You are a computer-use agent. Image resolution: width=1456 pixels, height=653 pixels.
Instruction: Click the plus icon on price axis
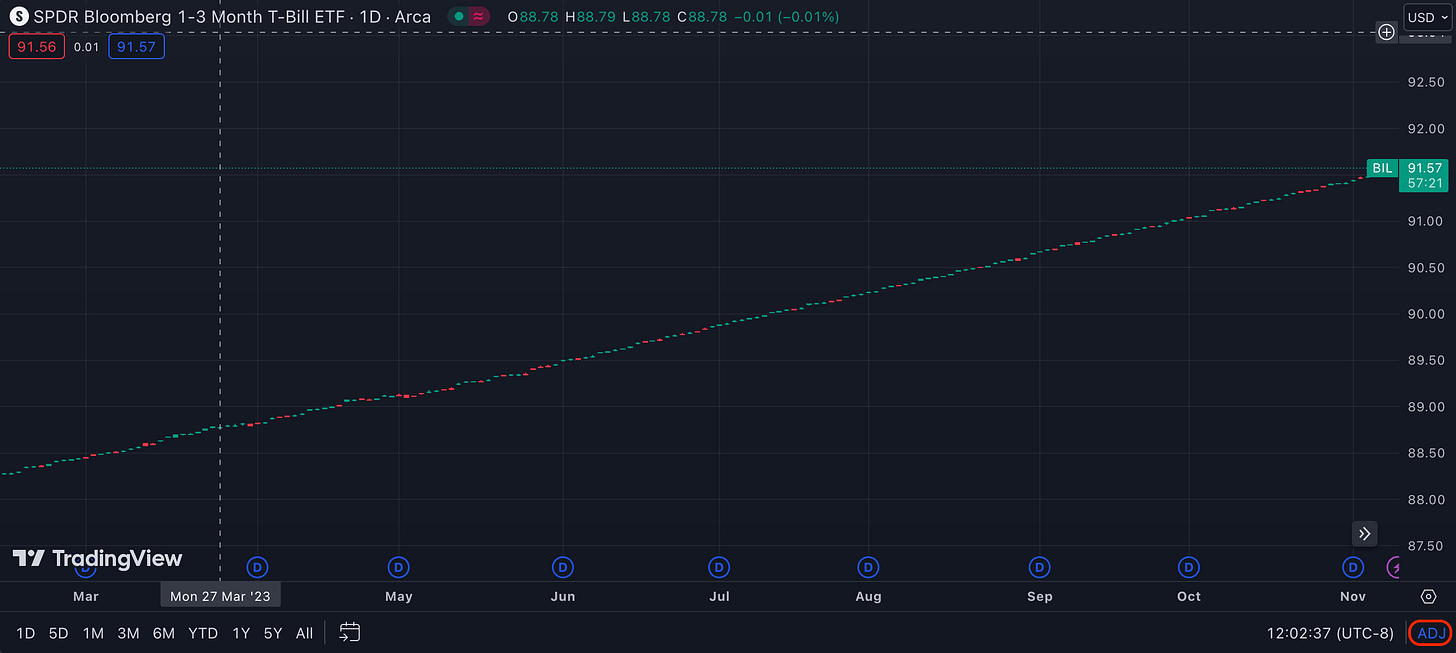click(1387, 32)
